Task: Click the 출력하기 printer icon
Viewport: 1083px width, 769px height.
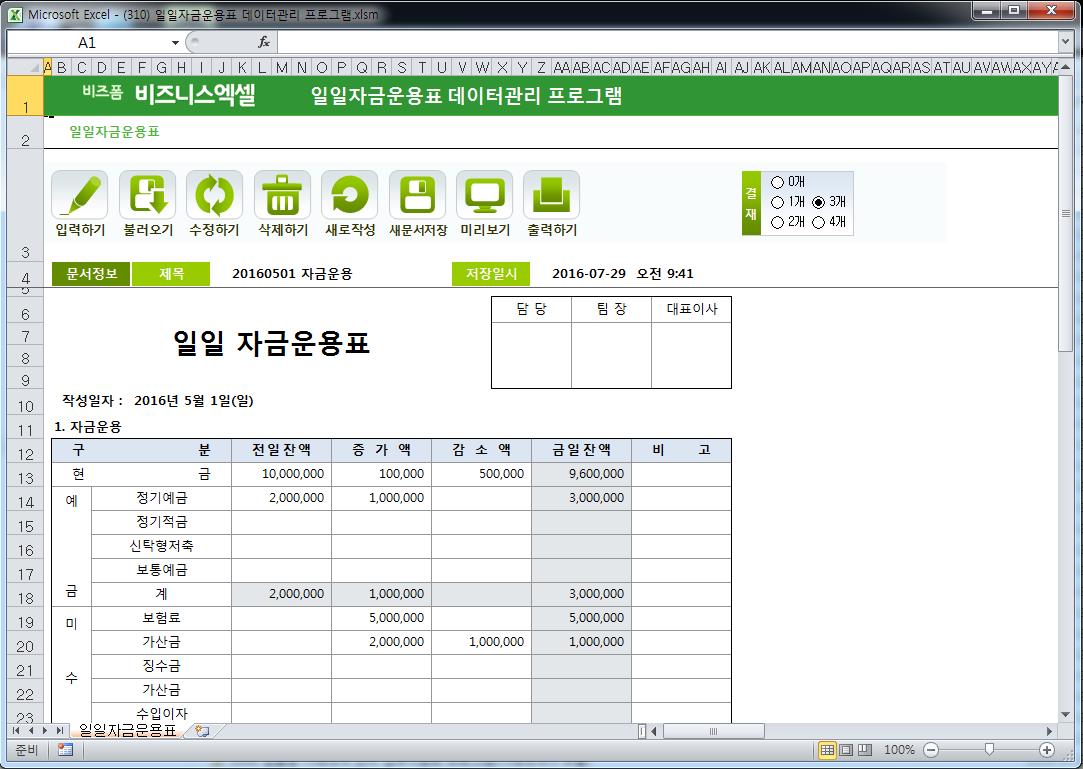Action: 552,195
